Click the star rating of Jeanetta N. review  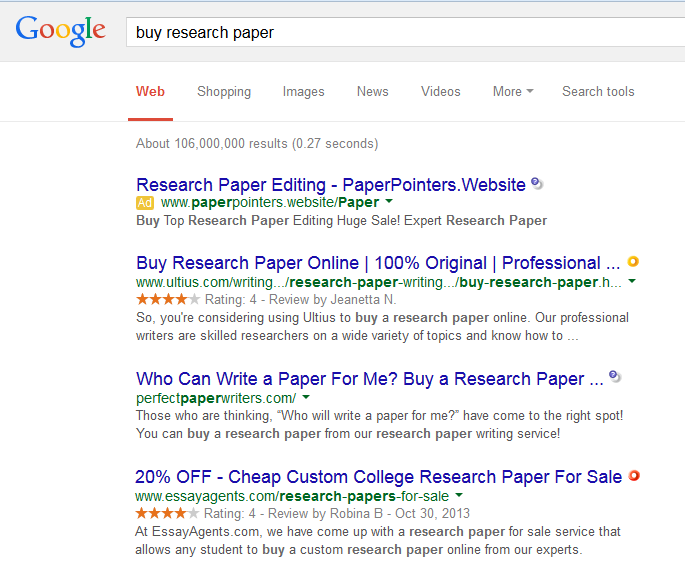coord(168,299)
